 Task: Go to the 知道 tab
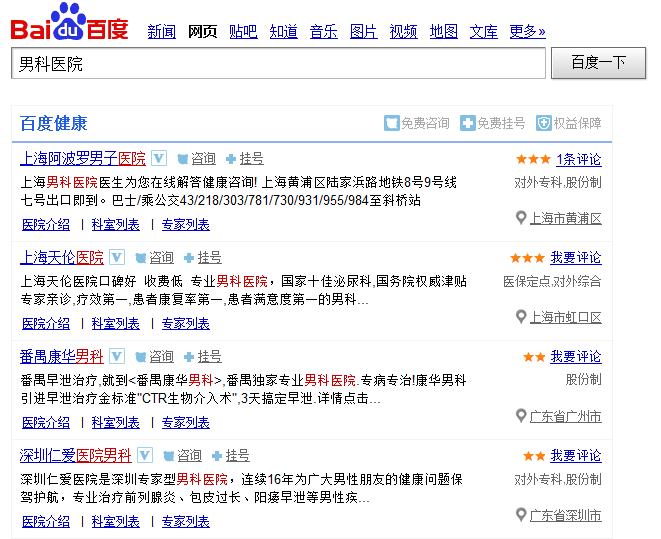283,32
